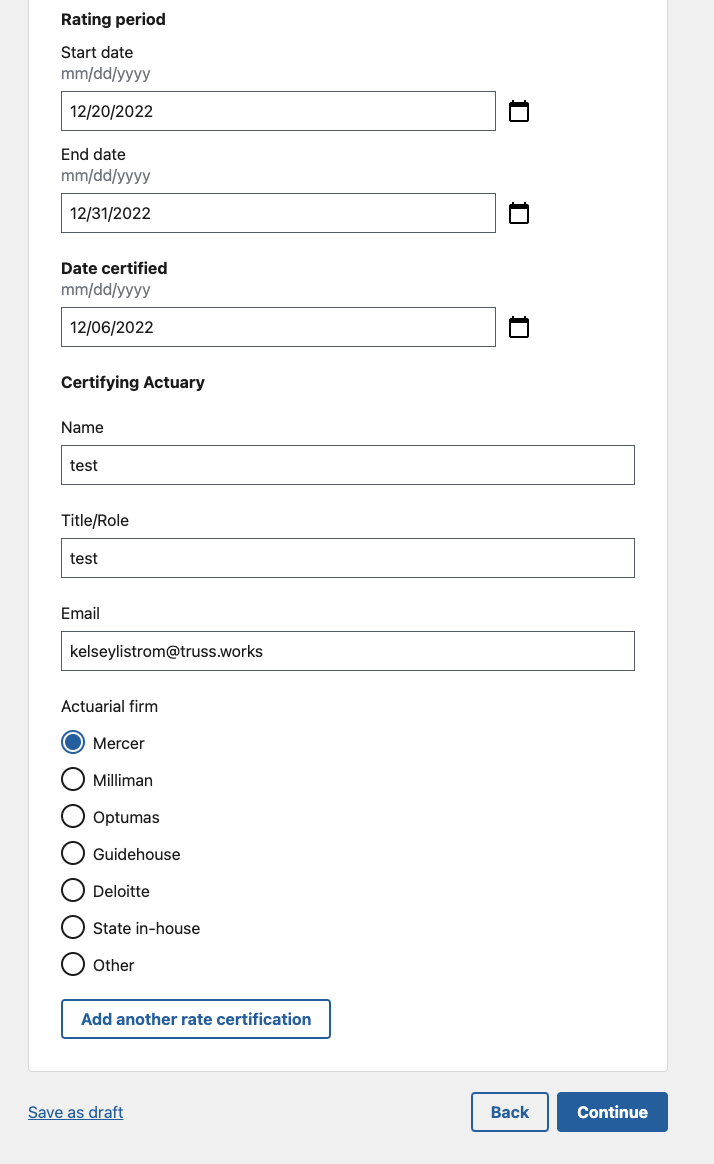Go Back to the previous page

coord(510,1112)
